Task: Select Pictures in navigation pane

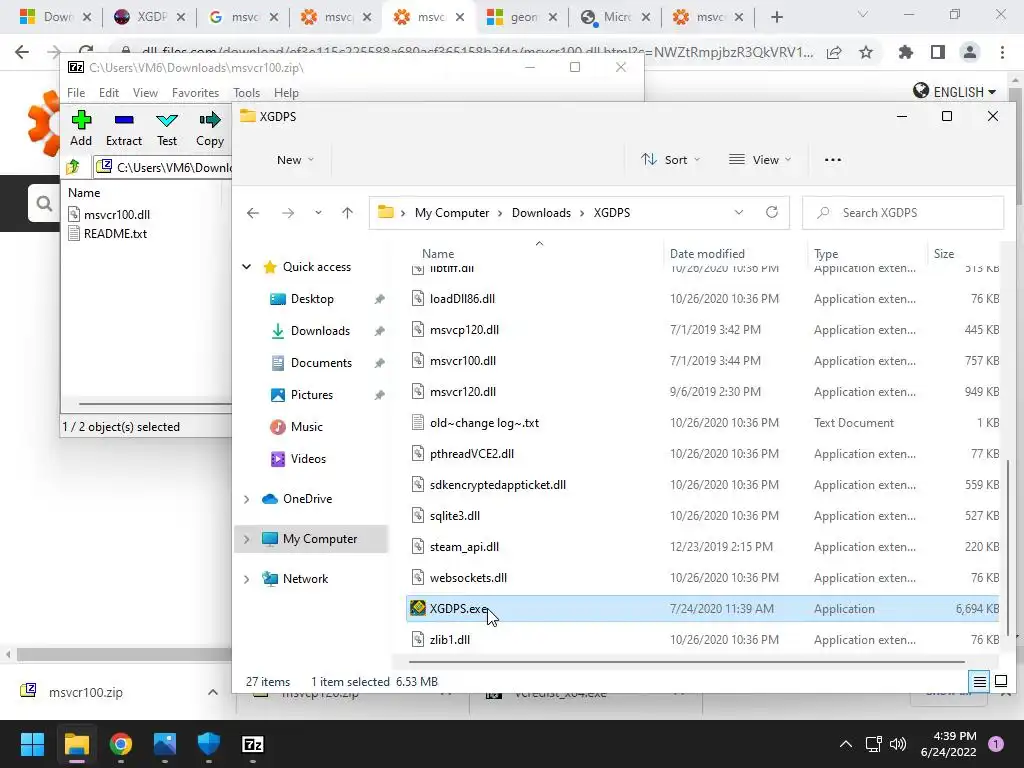Action: point(312,395)
